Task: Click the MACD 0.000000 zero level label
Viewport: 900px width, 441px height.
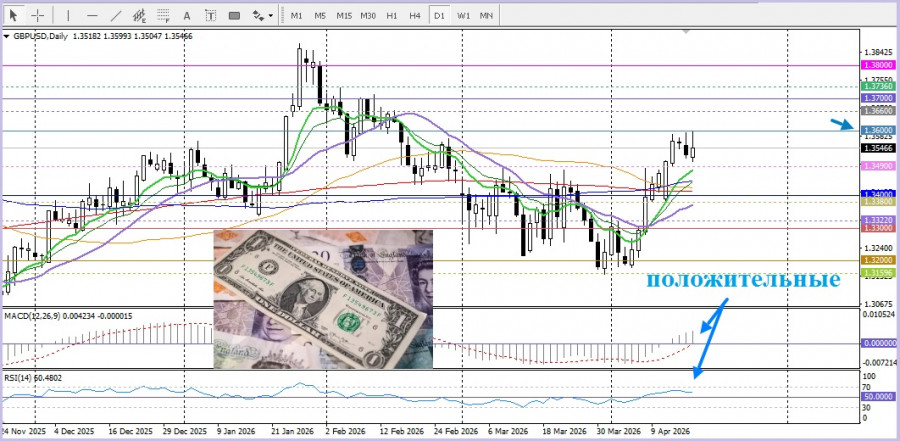Action: coord(879,343)
